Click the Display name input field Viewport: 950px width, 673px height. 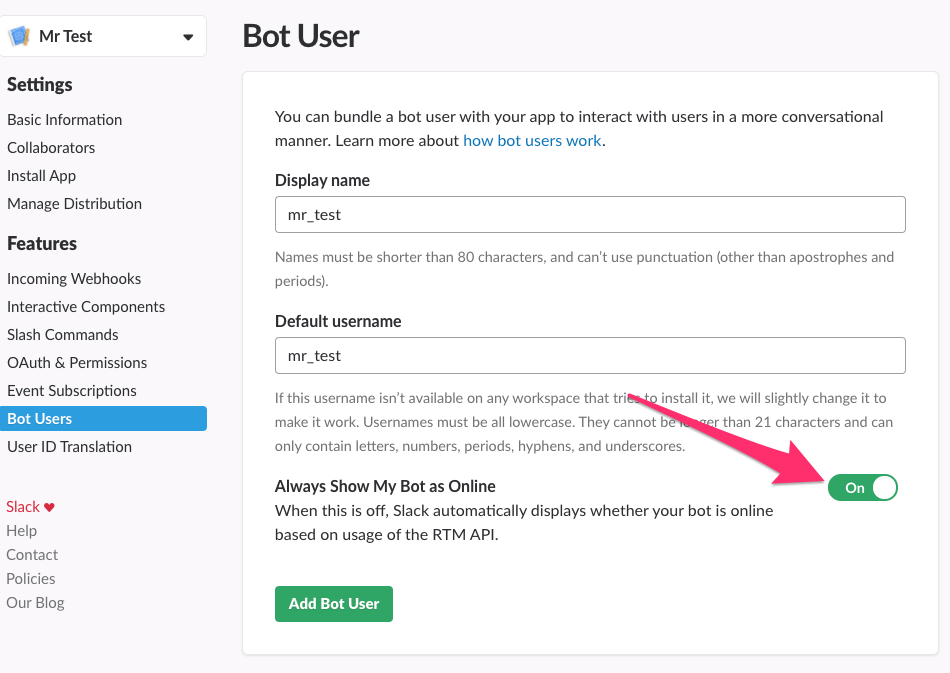590,215
